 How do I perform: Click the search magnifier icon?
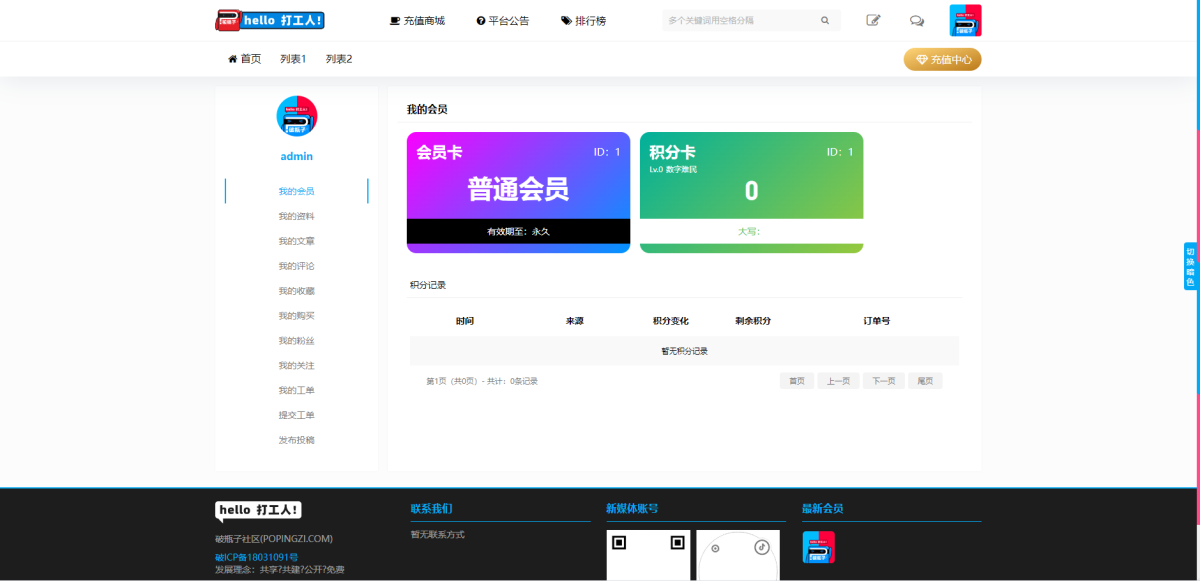coord(825,20)
